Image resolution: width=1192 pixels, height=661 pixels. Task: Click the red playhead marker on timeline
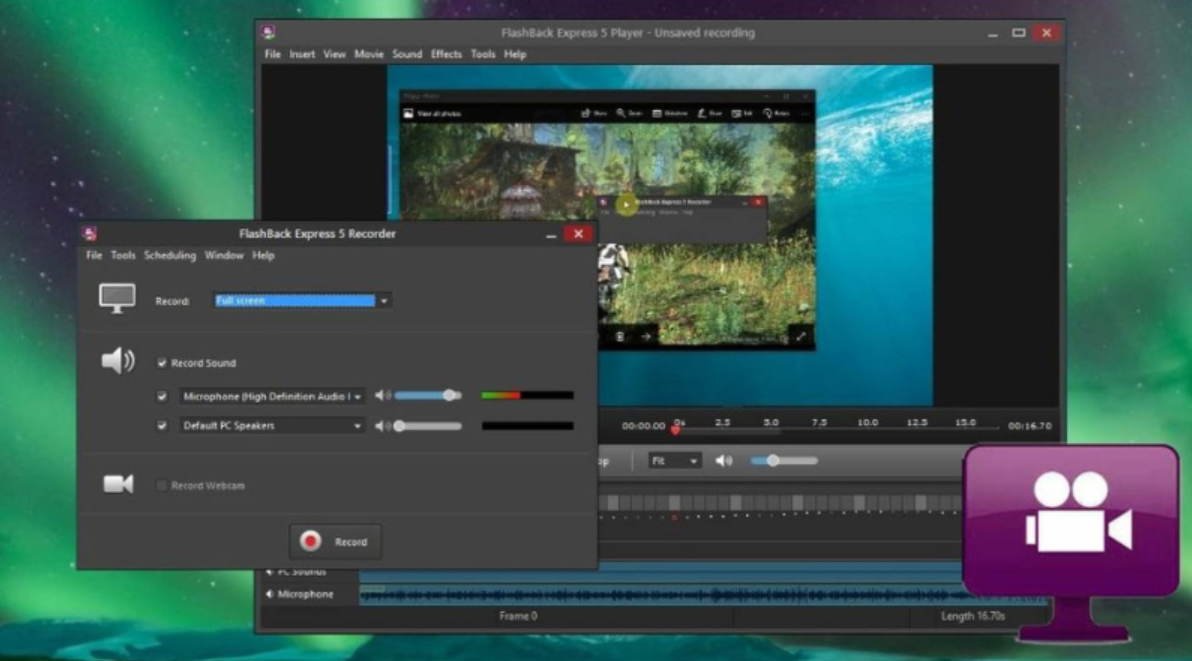pos(675,430)
